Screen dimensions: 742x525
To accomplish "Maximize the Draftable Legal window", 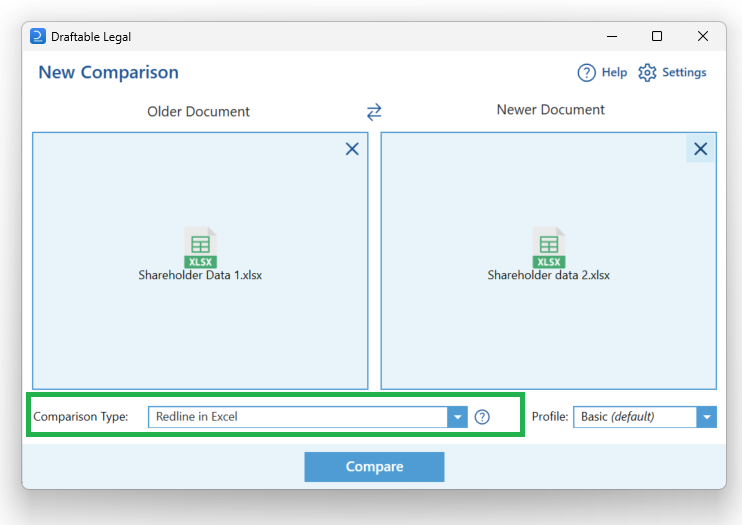I will [657, 36].
